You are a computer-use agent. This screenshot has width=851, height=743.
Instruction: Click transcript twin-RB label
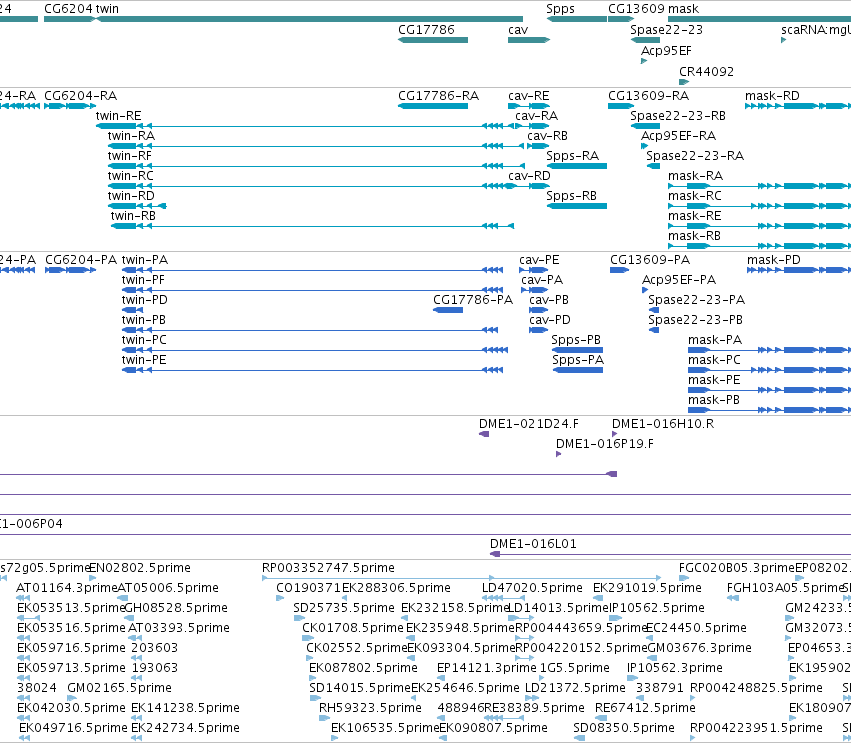[x=133, y=217]
